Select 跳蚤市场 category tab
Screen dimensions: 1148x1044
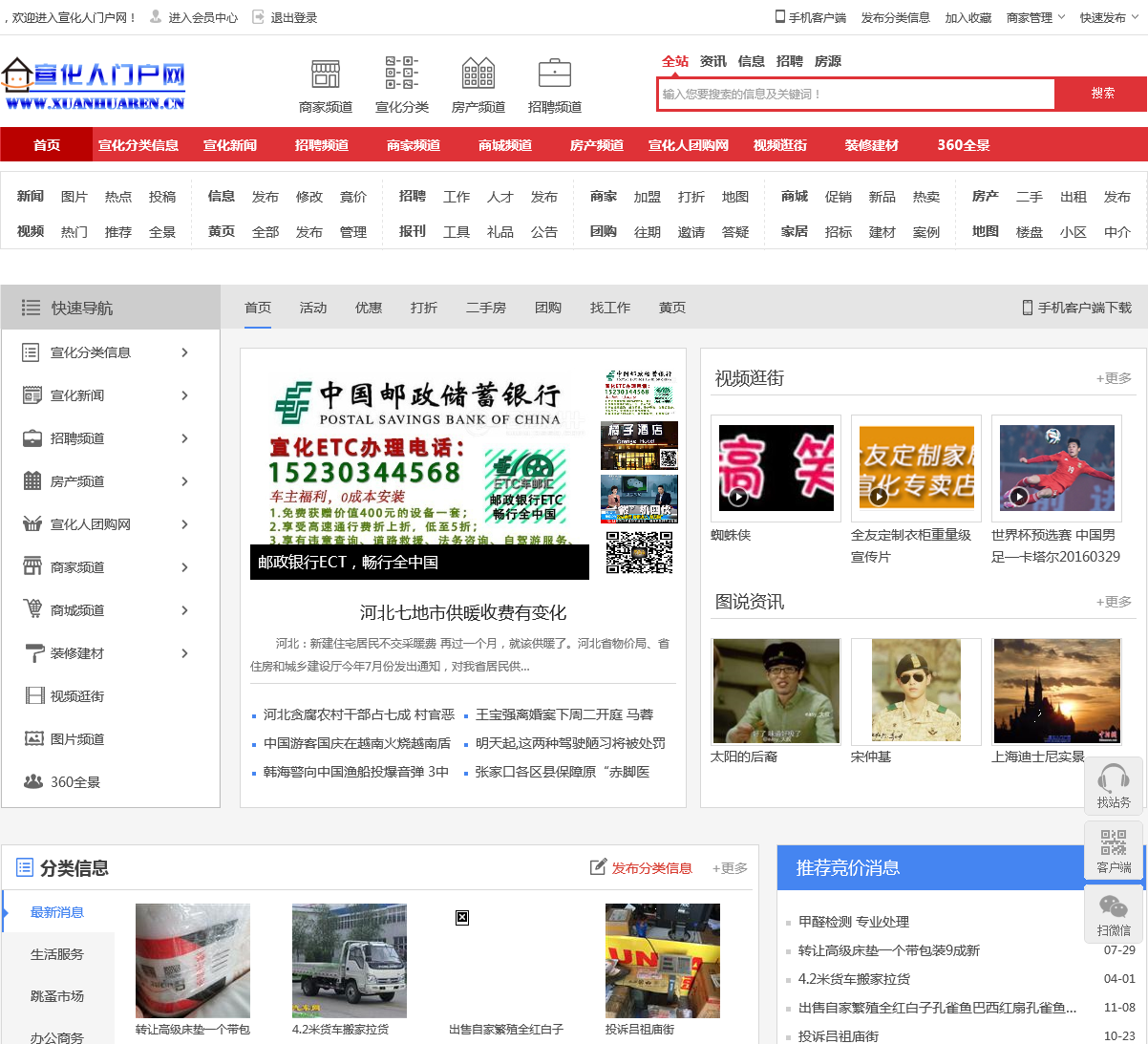point(57,996)
